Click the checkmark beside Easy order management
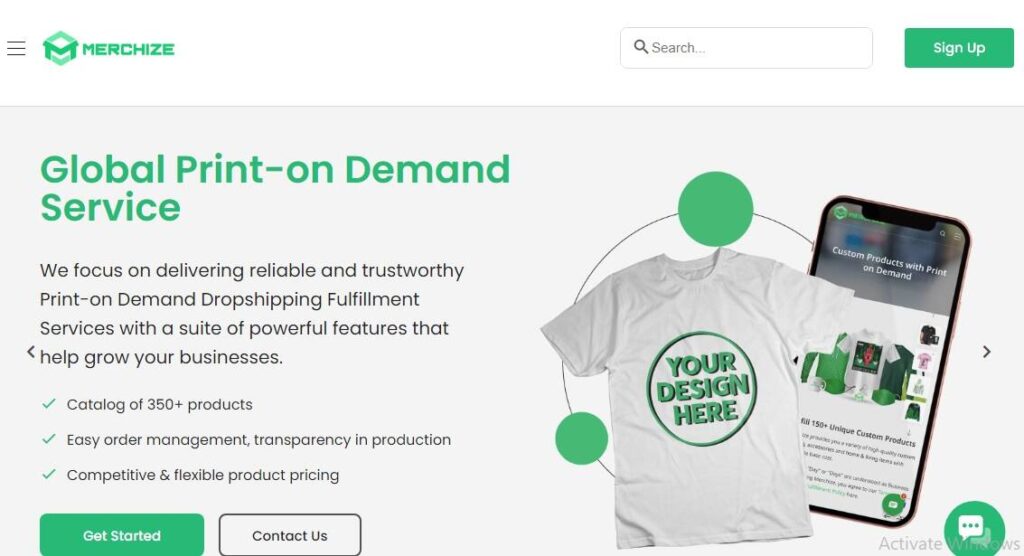This screenshot has width=1024, height=556. 48,439
